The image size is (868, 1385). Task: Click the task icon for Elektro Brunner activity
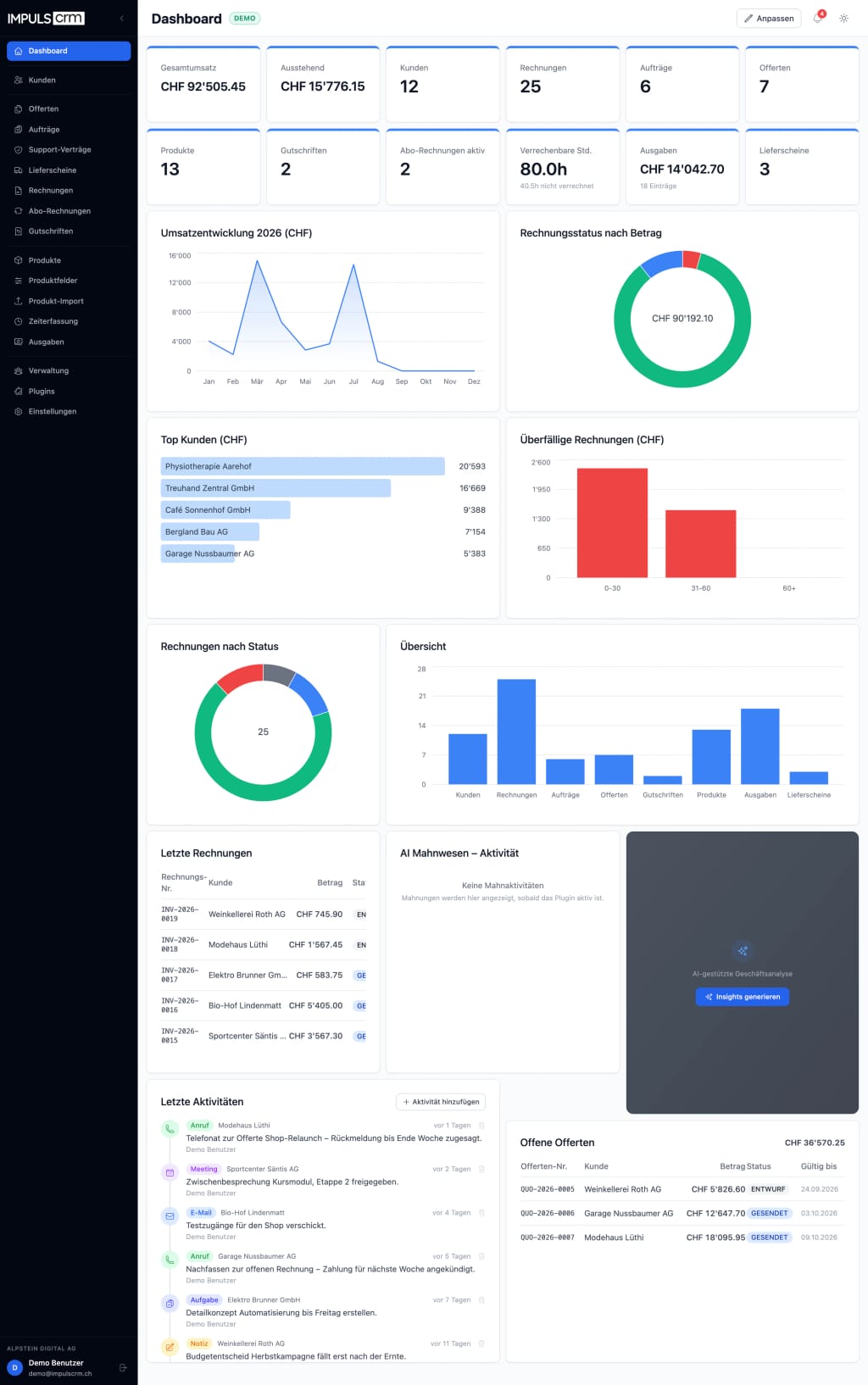170,1304
